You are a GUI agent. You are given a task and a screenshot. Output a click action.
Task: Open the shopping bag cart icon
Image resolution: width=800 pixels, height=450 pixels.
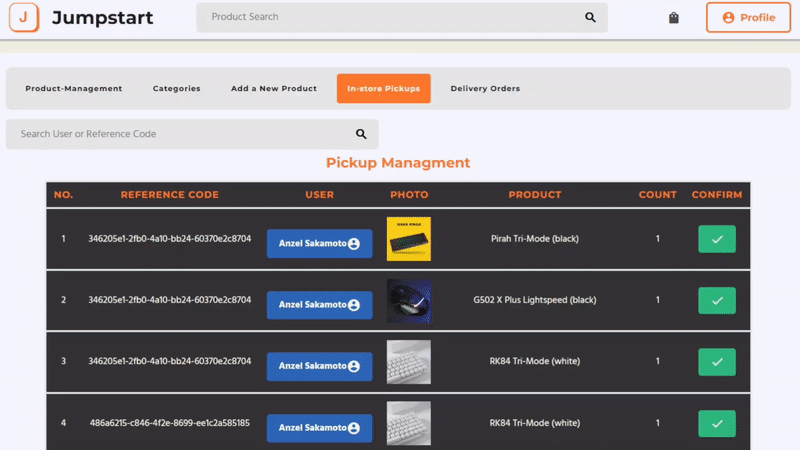click(673, 18)
